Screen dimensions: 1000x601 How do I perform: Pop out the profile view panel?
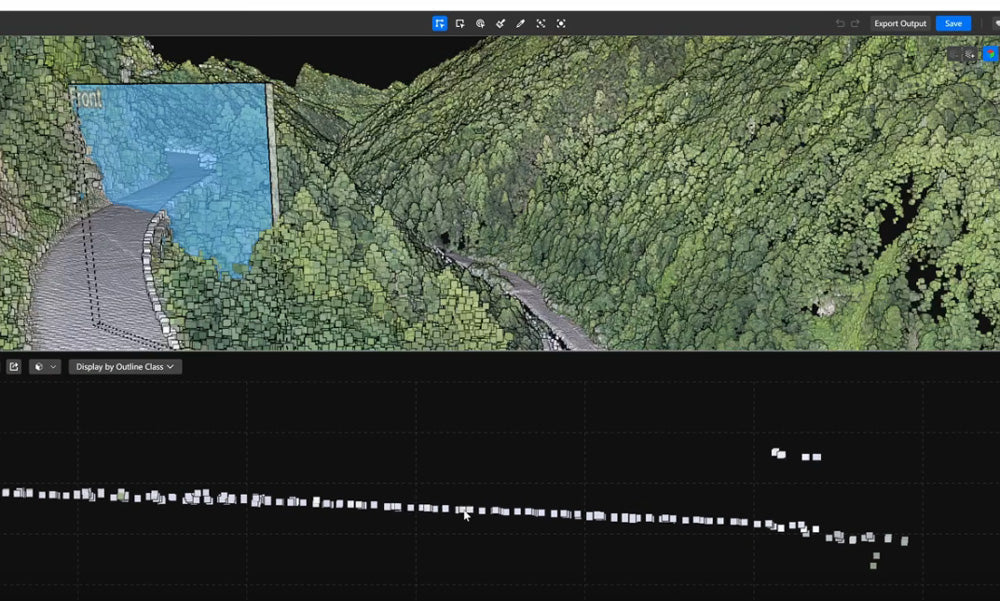click(14, 367)
